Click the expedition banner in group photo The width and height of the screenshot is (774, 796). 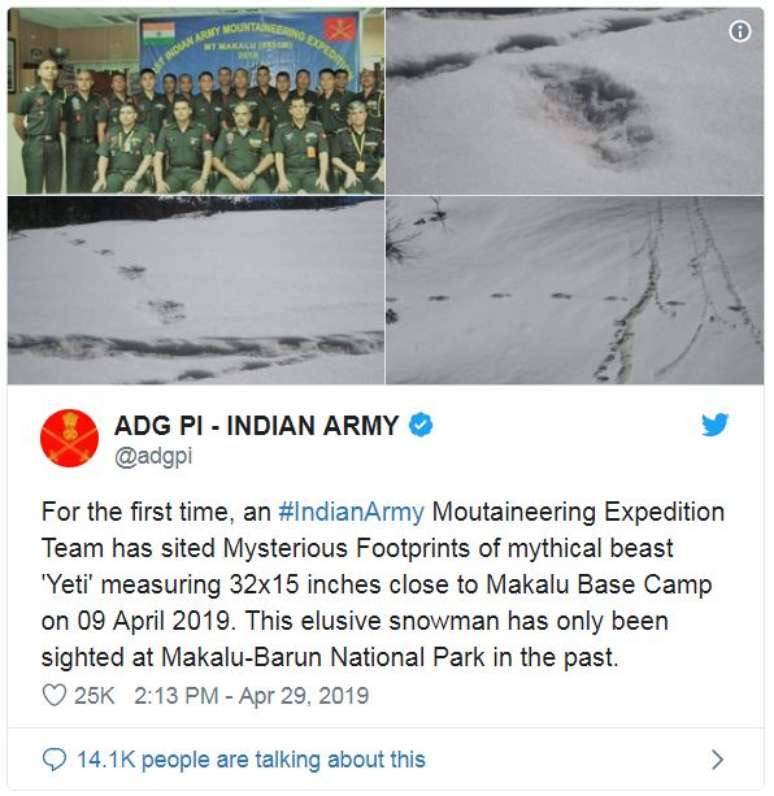click(251, 51)
